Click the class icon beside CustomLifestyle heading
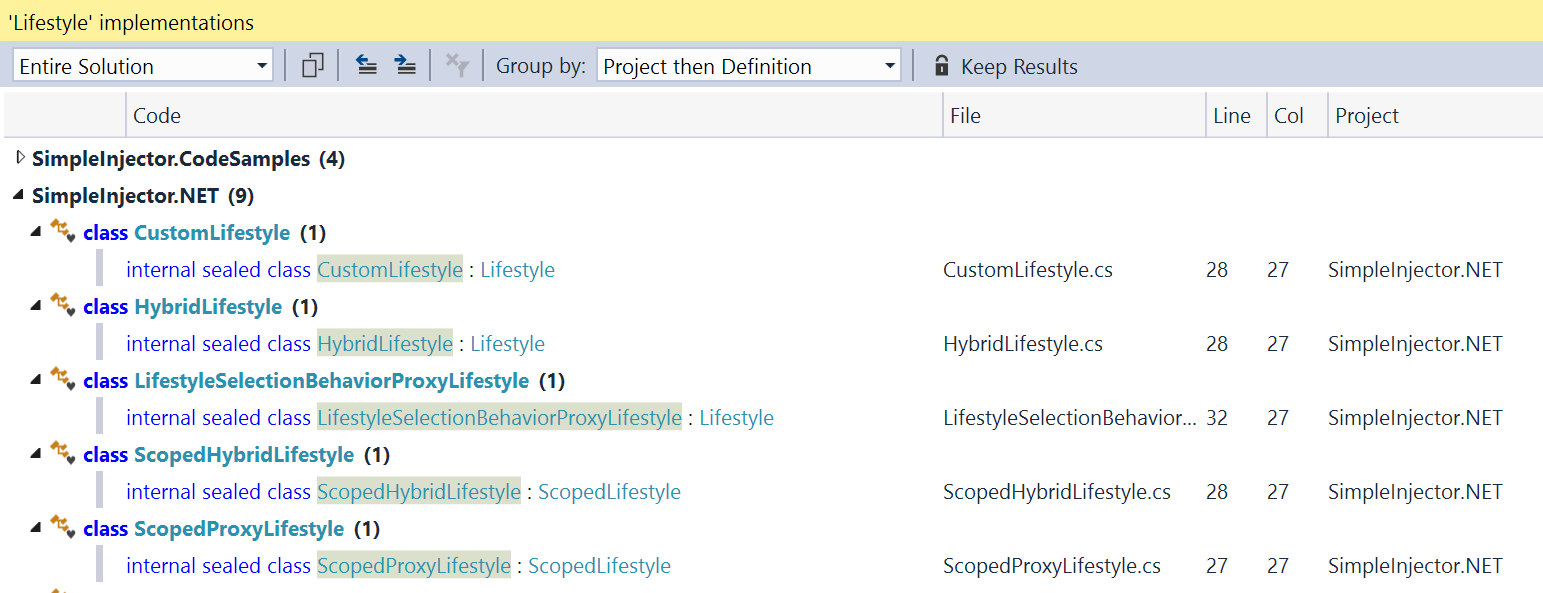Viewport: 1543px width, 593px height. pyautogui.click(x=63, y=232)
